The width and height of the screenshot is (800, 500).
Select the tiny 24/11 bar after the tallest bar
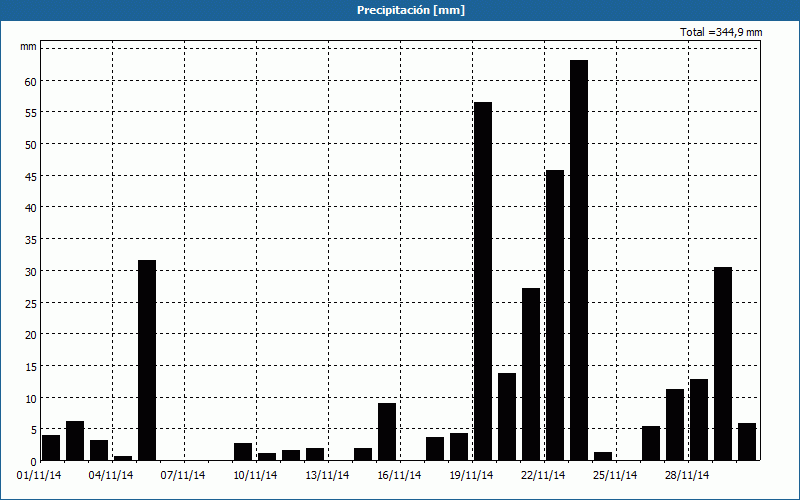[x=603, y=456]
